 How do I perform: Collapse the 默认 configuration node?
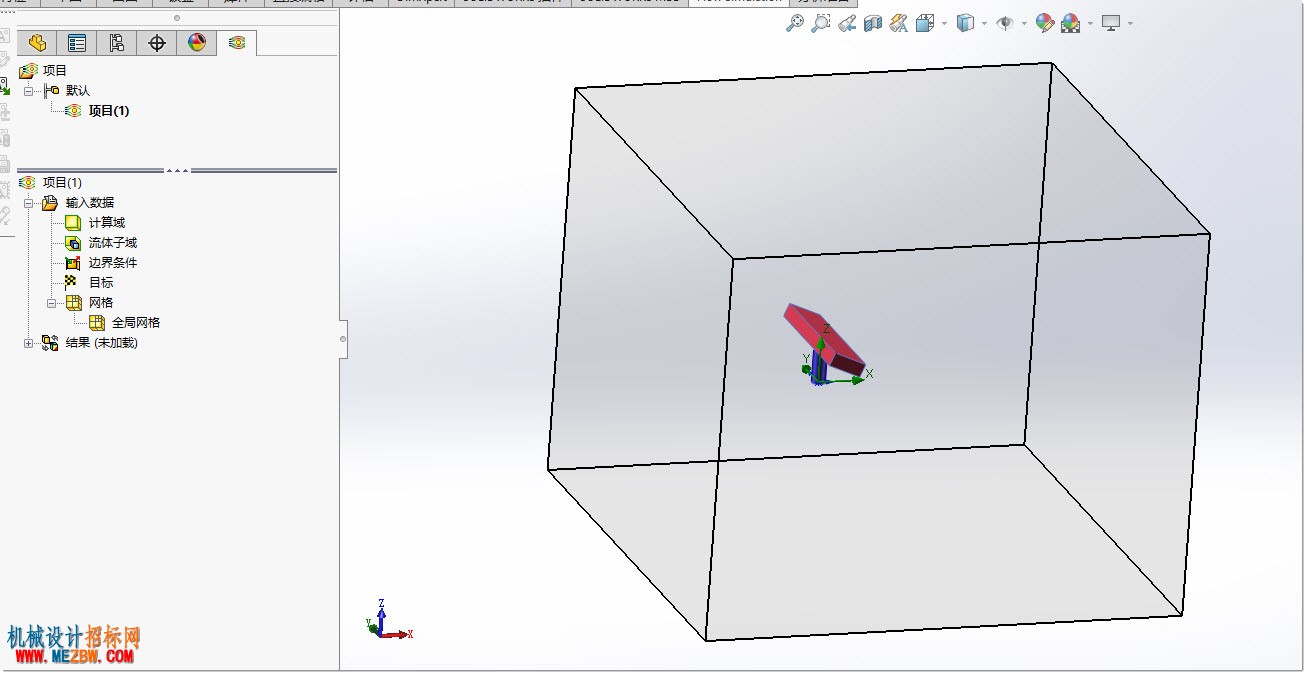[29, 90]
